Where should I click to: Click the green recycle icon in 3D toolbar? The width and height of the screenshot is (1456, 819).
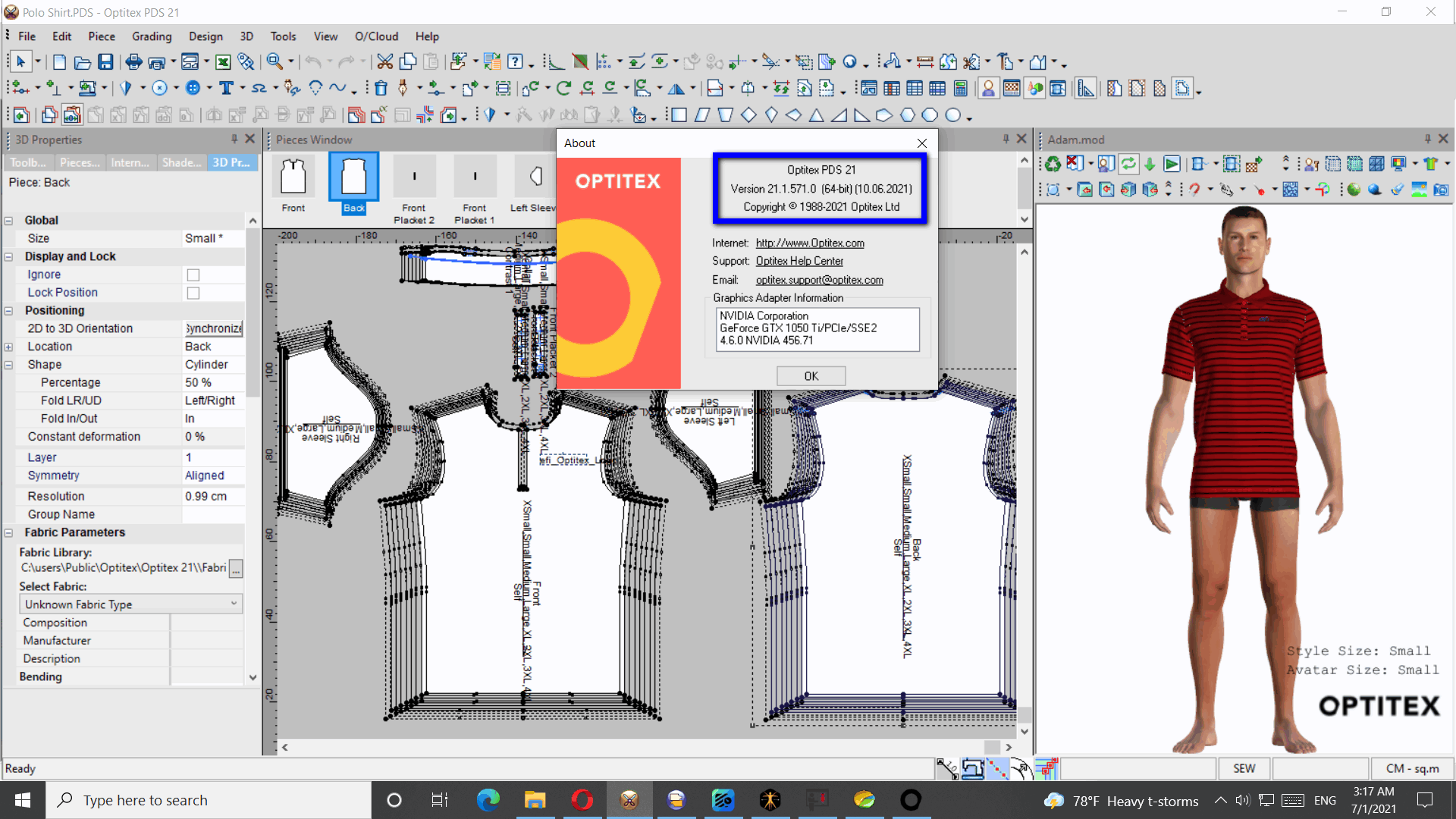click(1053, 164)
